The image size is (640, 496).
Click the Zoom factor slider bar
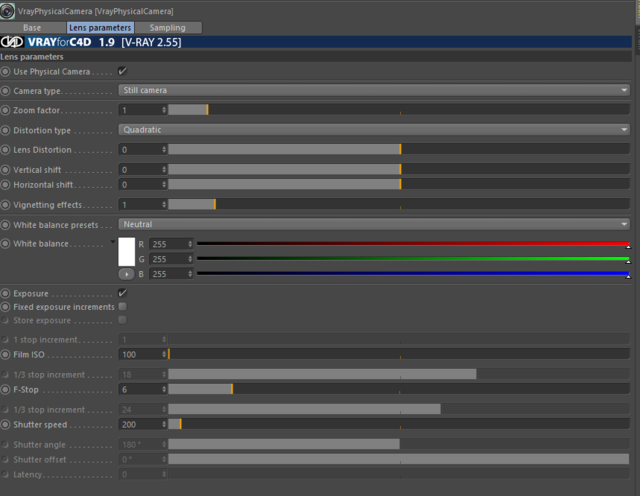399,109
